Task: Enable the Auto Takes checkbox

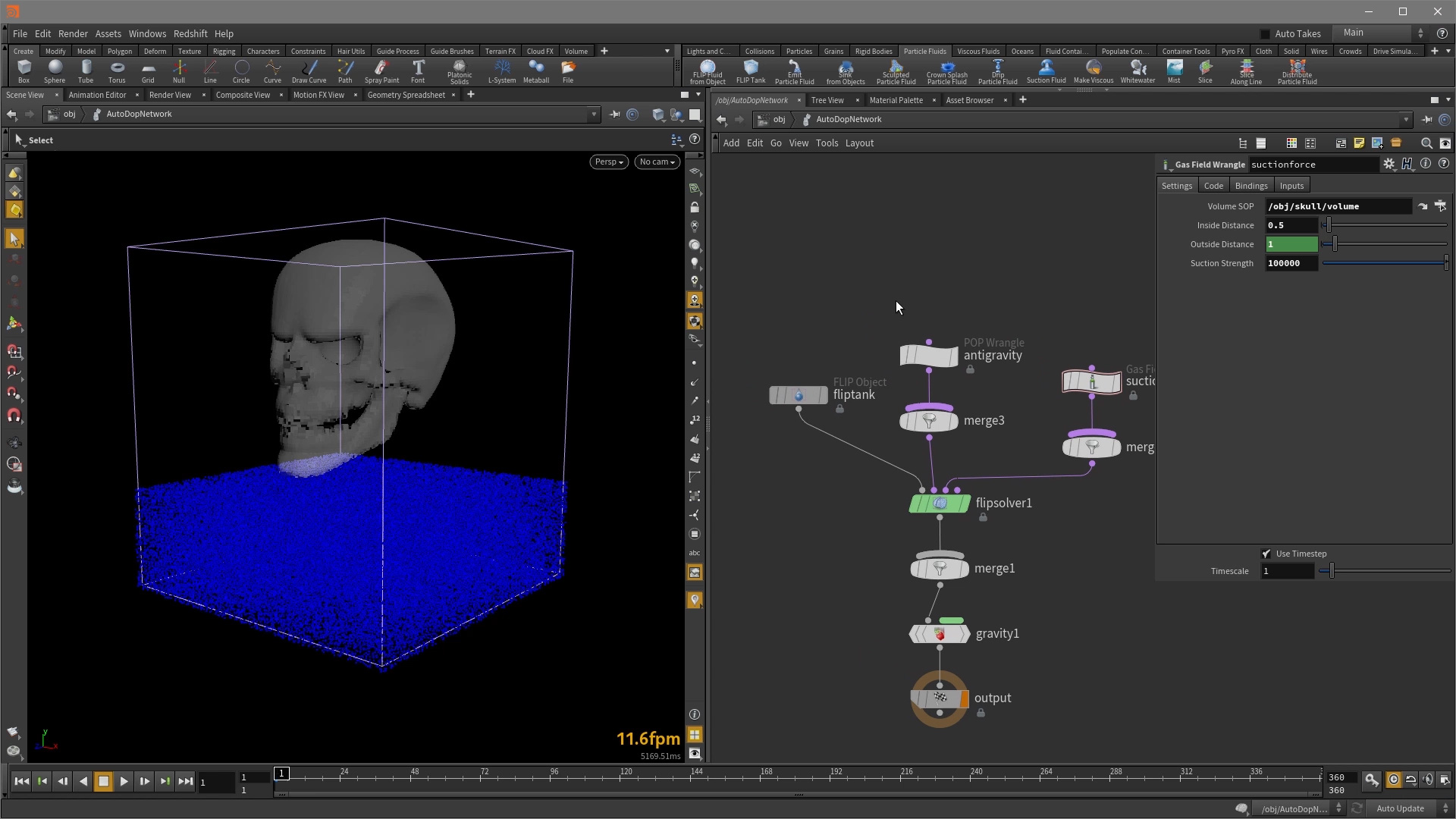Action: click(x=1265, y=33)
